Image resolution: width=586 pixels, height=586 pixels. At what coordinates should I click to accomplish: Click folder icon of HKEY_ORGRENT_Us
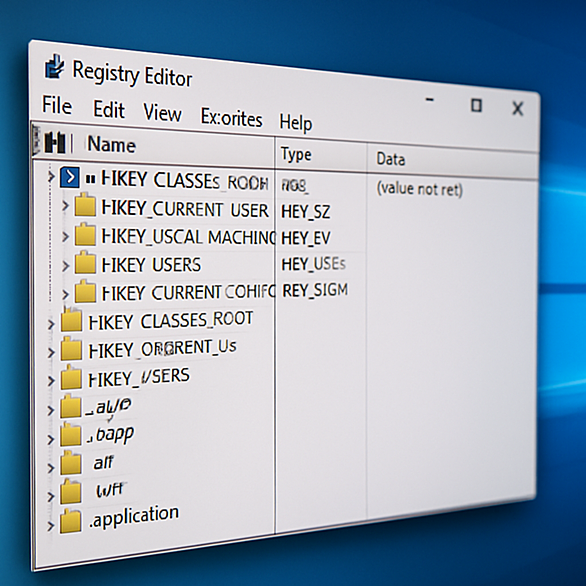click(x=71, y=349)
